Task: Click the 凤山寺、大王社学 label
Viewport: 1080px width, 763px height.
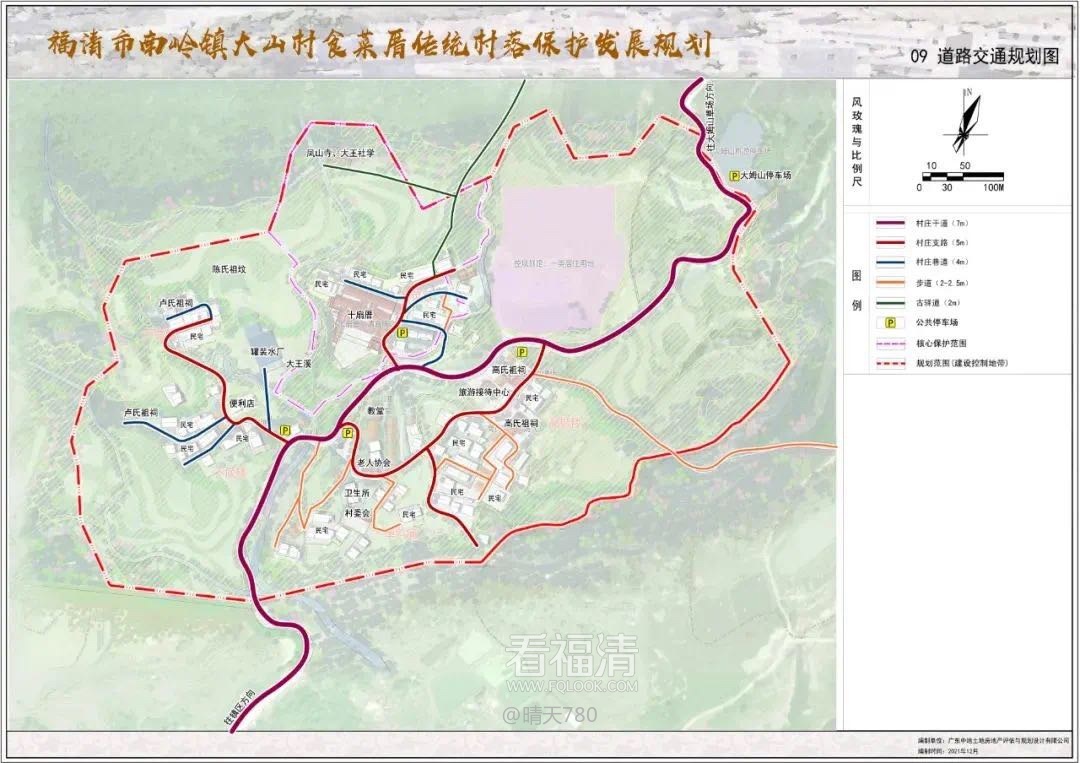Action: (340, 154)
